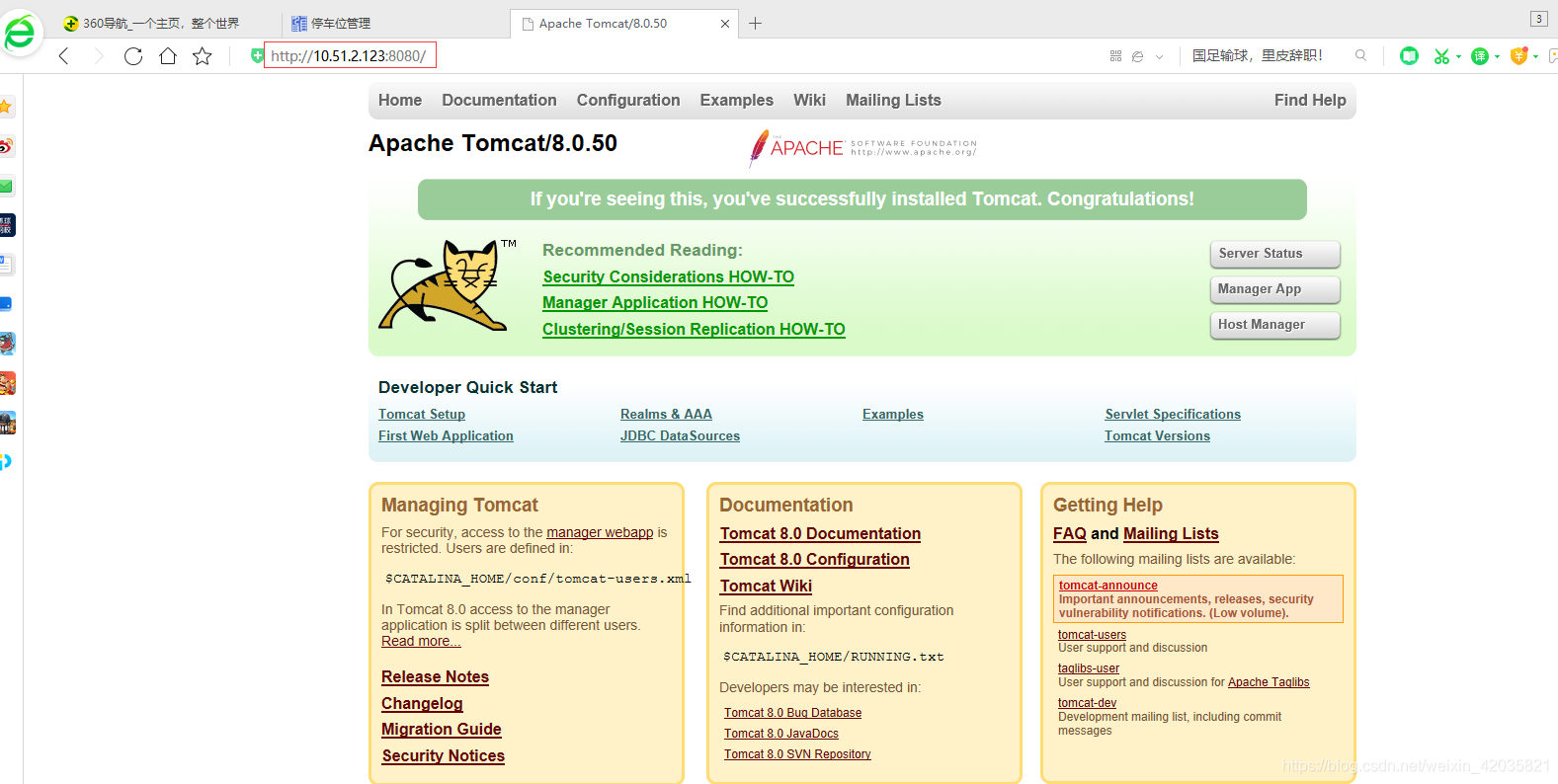Reload the page with the refresh icon
Screen dimensions: 1558x784
click(133, 56)
